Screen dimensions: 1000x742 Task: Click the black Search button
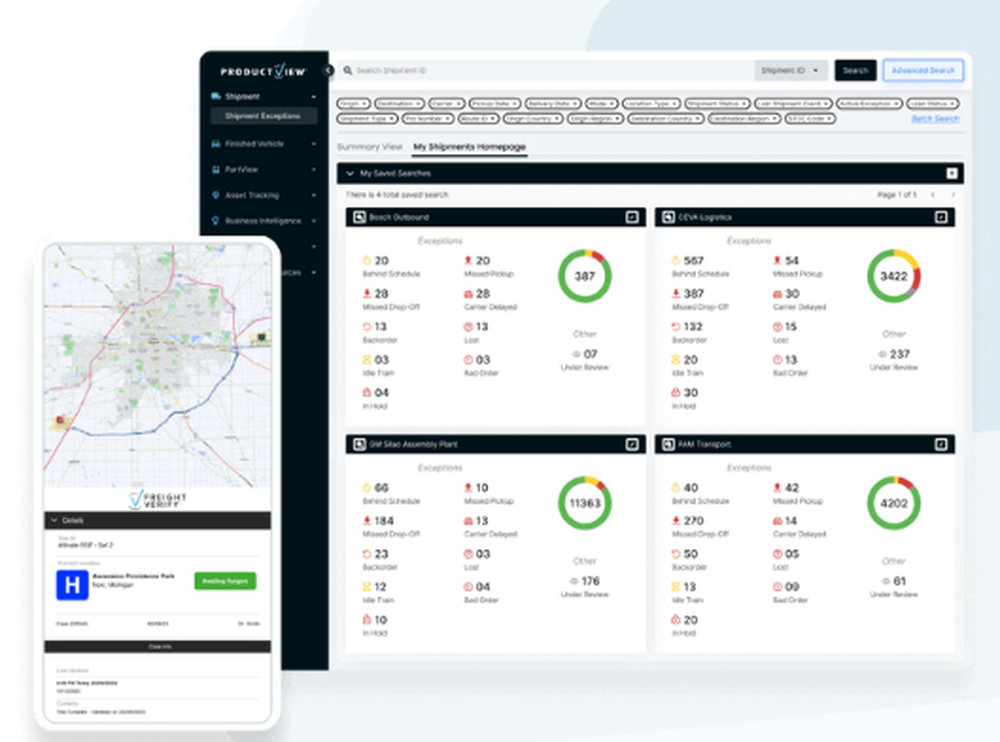pos(855,70)
